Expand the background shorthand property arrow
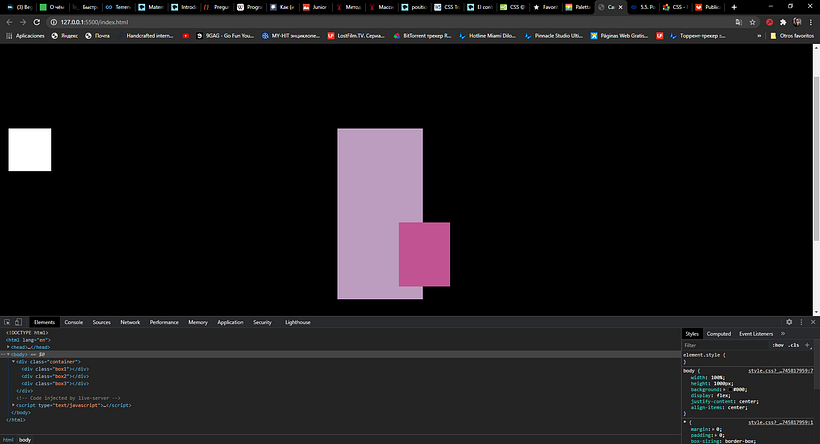 [x=724, y=390]
